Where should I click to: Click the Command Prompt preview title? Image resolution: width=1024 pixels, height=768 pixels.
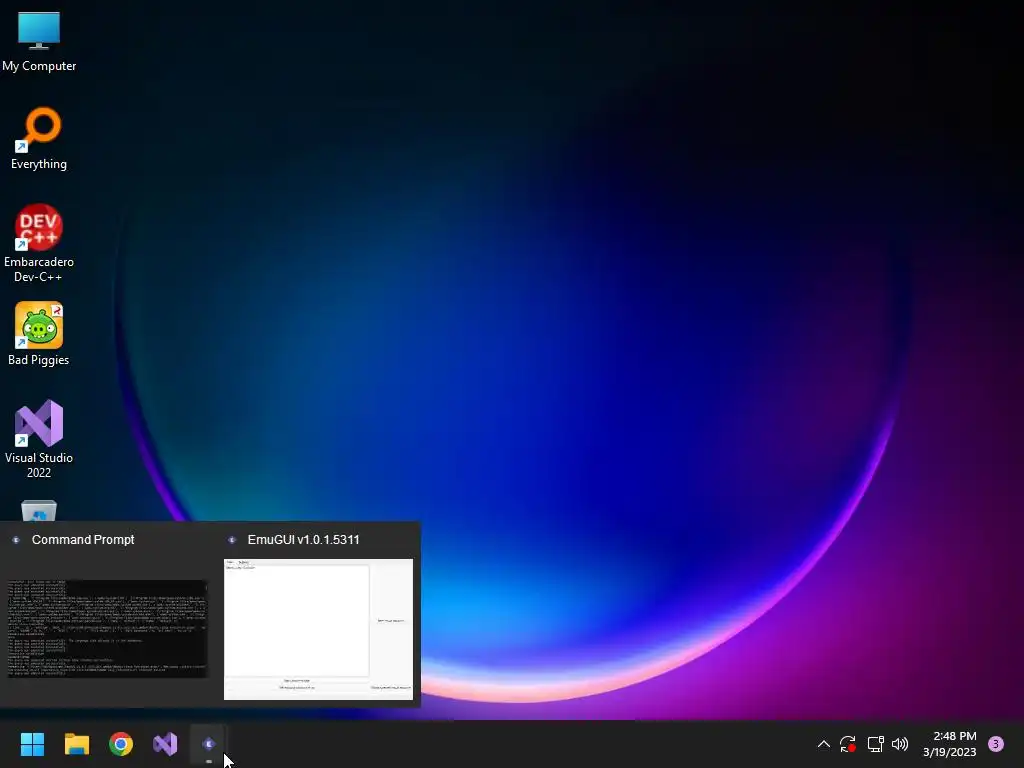pyautogui.click(x=83, y=539)
